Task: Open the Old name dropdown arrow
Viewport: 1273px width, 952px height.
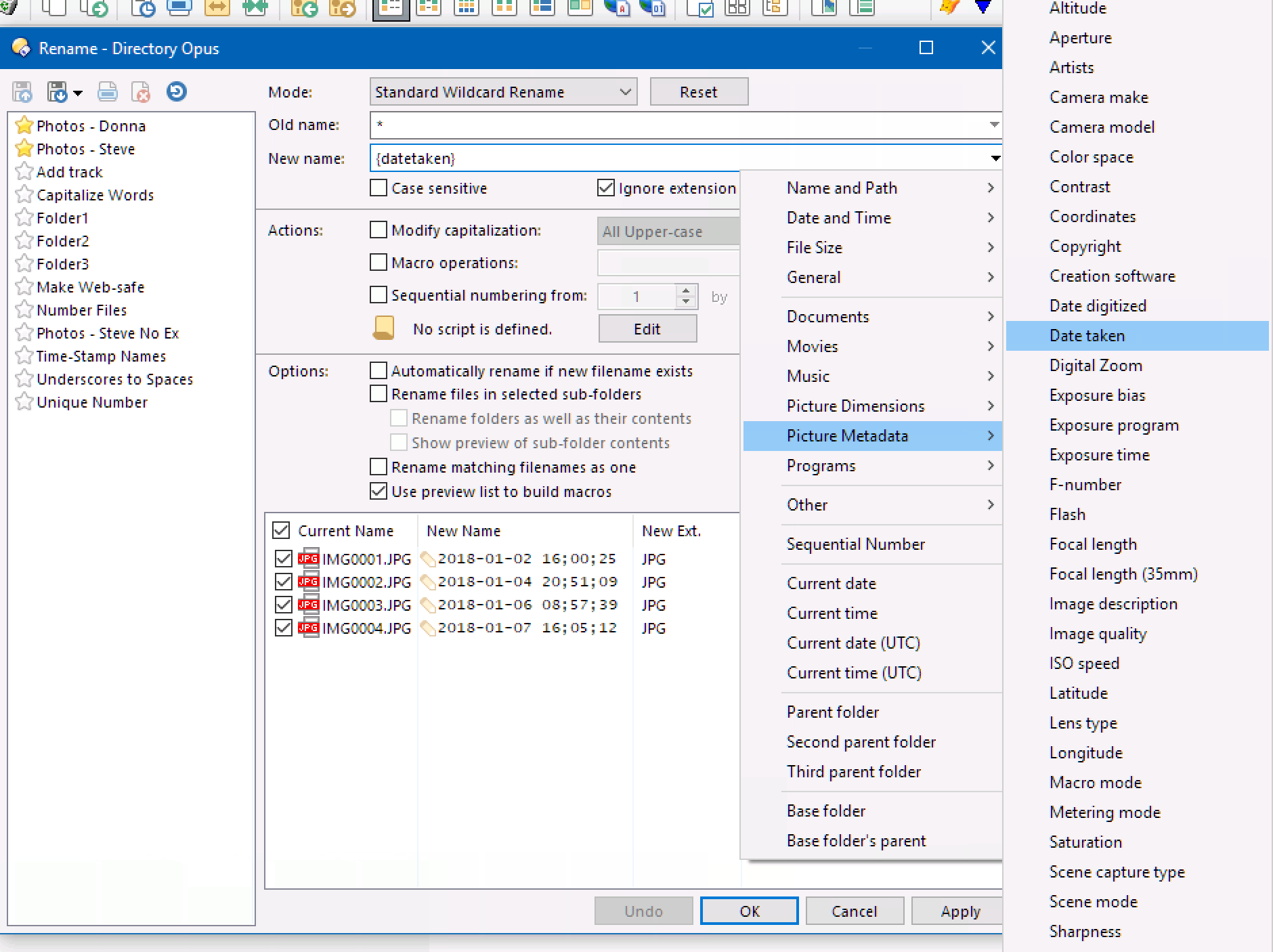Action: (994, 125)
